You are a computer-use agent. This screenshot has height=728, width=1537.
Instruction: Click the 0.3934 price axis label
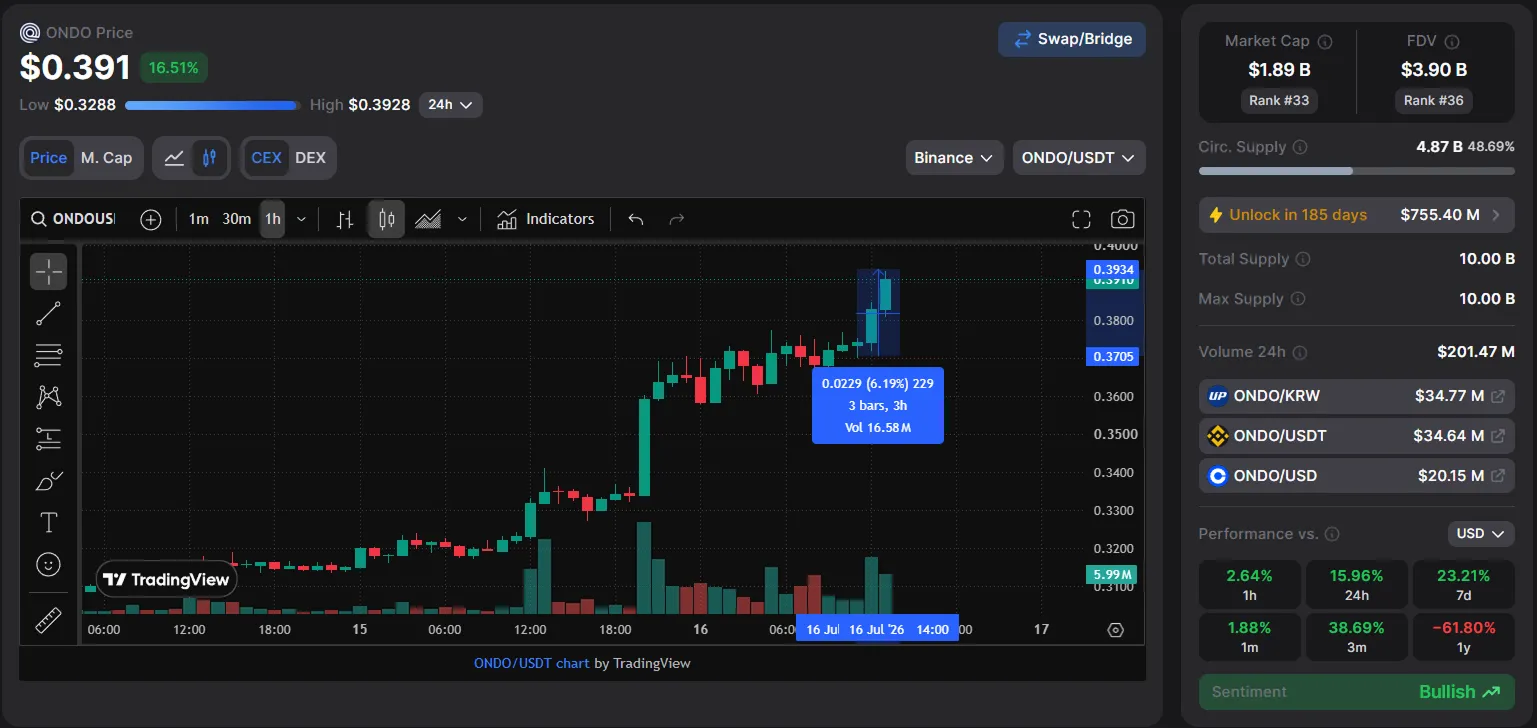[1113, 269]
